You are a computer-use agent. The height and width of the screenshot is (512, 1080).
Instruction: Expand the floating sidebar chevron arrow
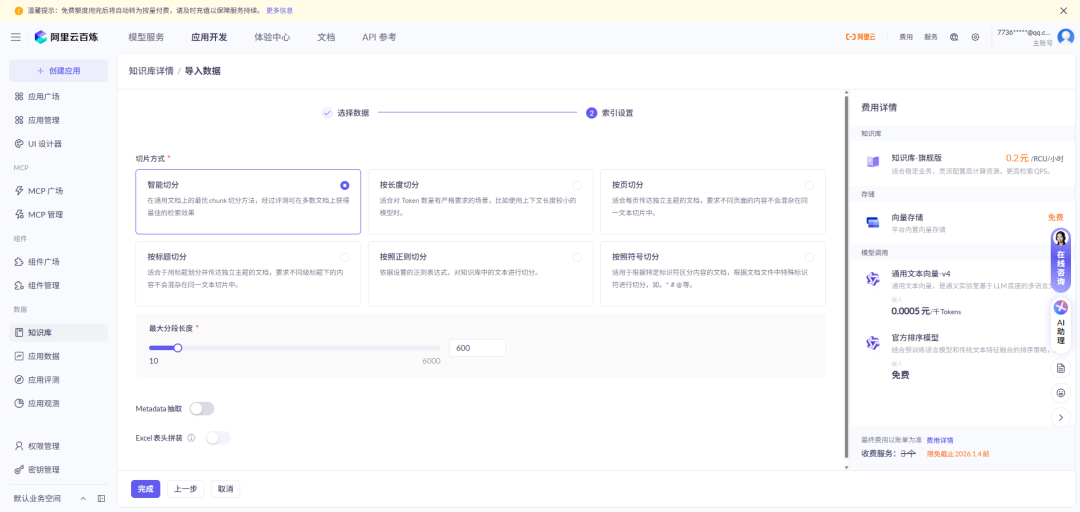pos(1061,417)
